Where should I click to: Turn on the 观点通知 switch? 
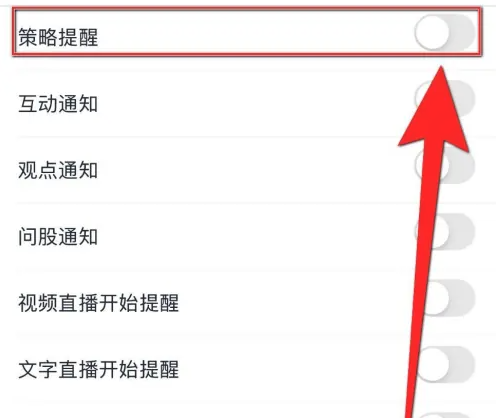(x=445, y=165)
